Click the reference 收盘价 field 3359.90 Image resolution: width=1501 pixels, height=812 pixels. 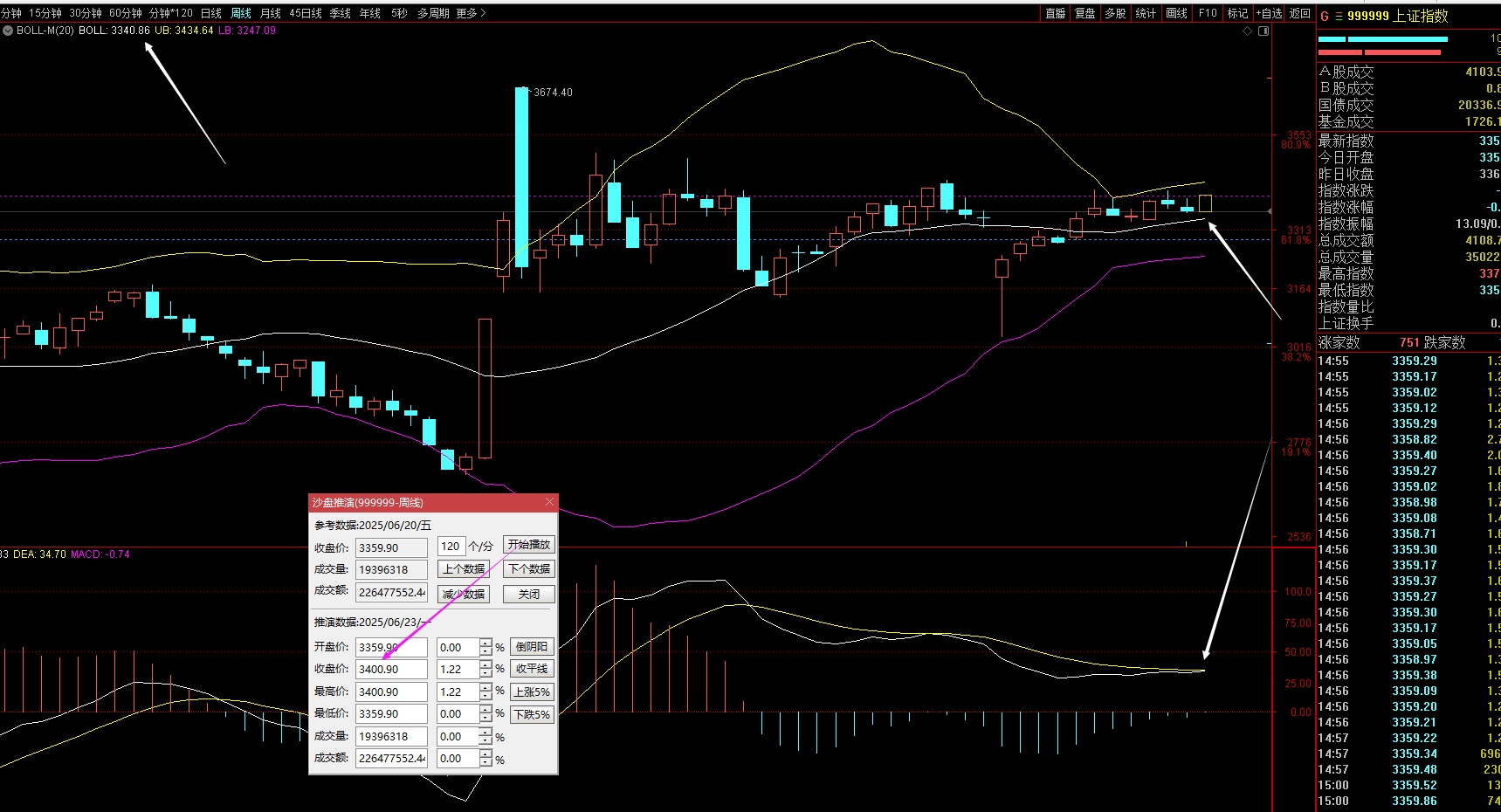391,547
